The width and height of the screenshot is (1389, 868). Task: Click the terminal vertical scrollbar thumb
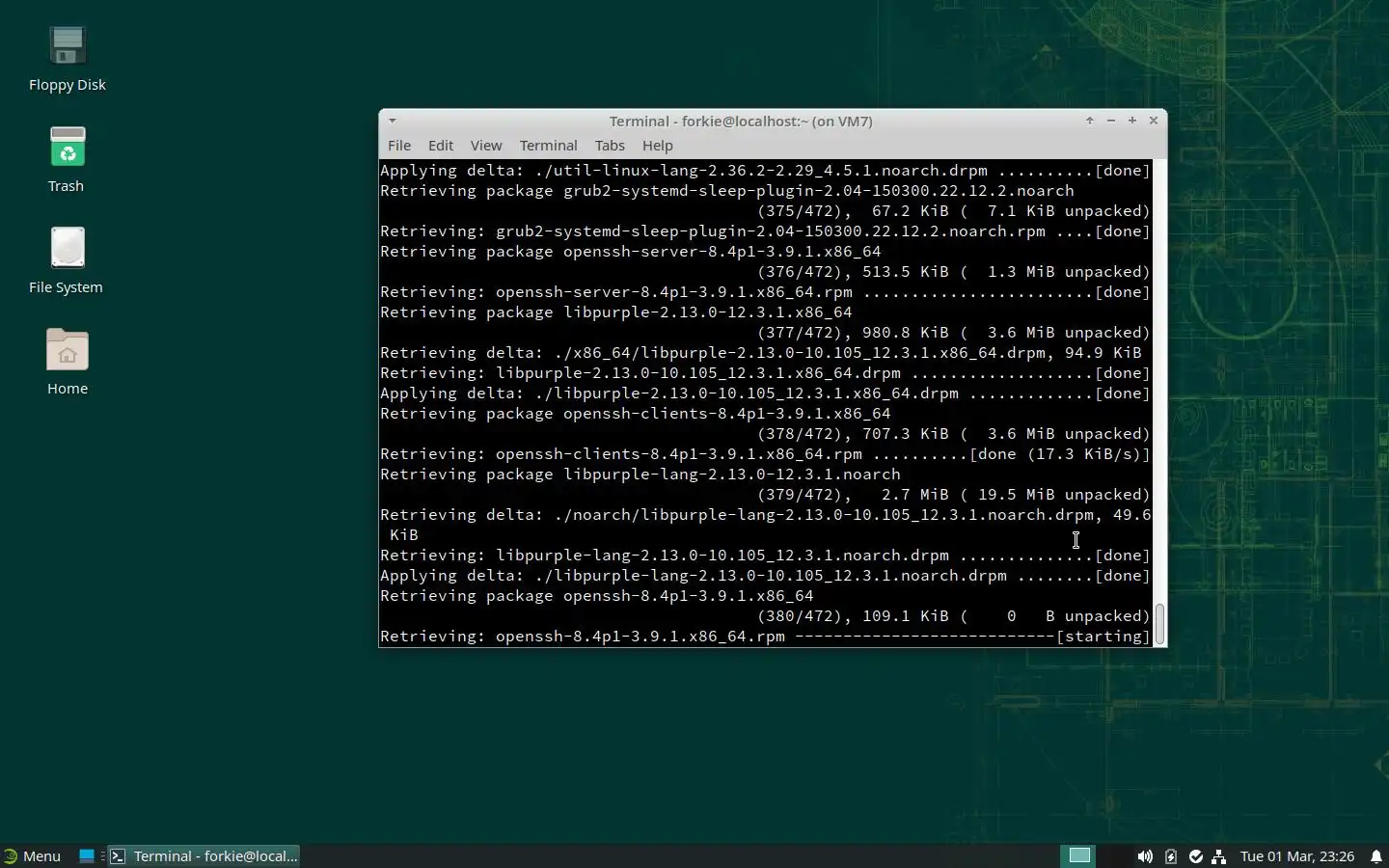point(1159,624)
